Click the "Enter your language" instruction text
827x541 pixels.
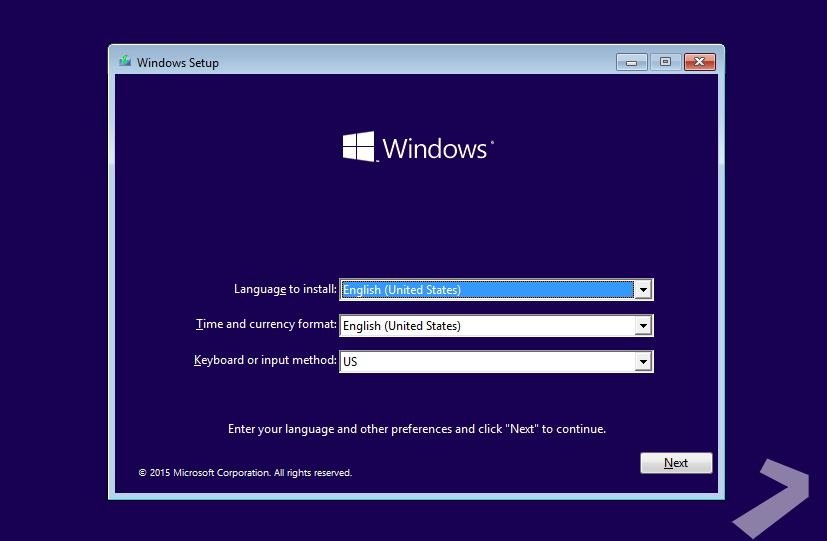tap(417, 429)
